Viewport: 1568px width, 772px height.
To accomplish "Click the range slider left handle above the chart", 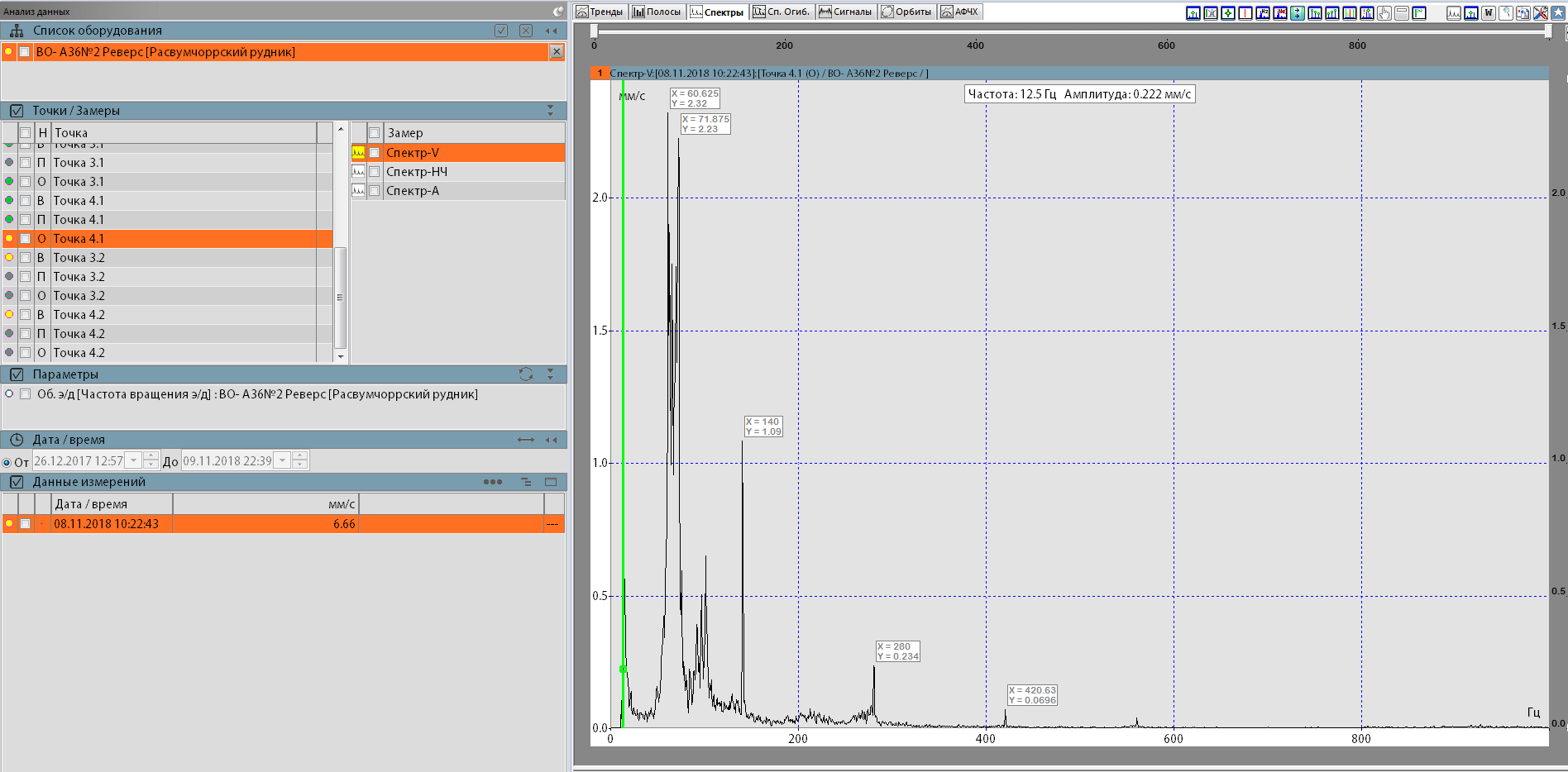I will point(594,31).
